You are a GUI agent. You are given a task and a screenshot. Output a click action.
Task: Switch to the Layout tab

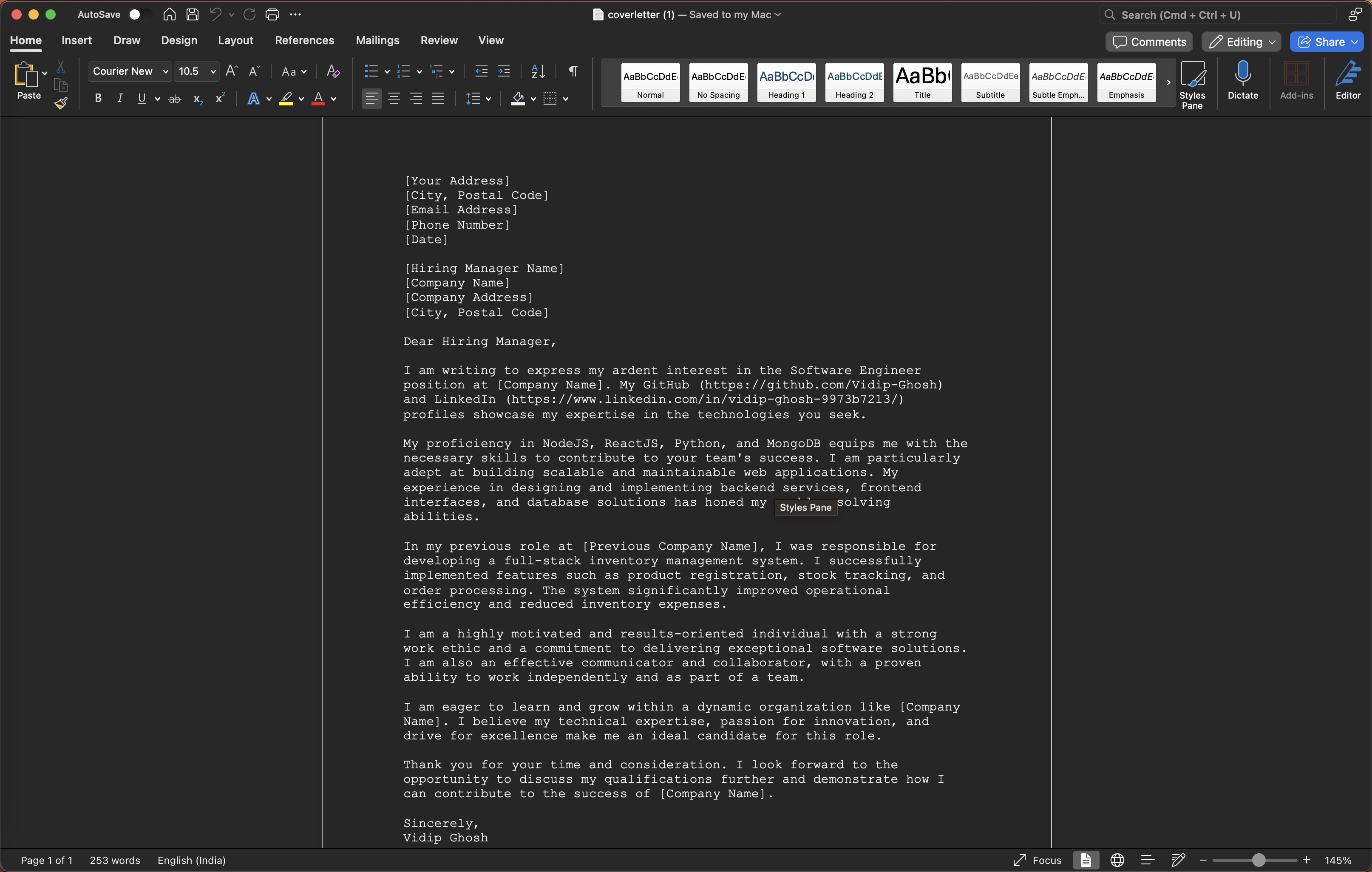tap(235, 40)
